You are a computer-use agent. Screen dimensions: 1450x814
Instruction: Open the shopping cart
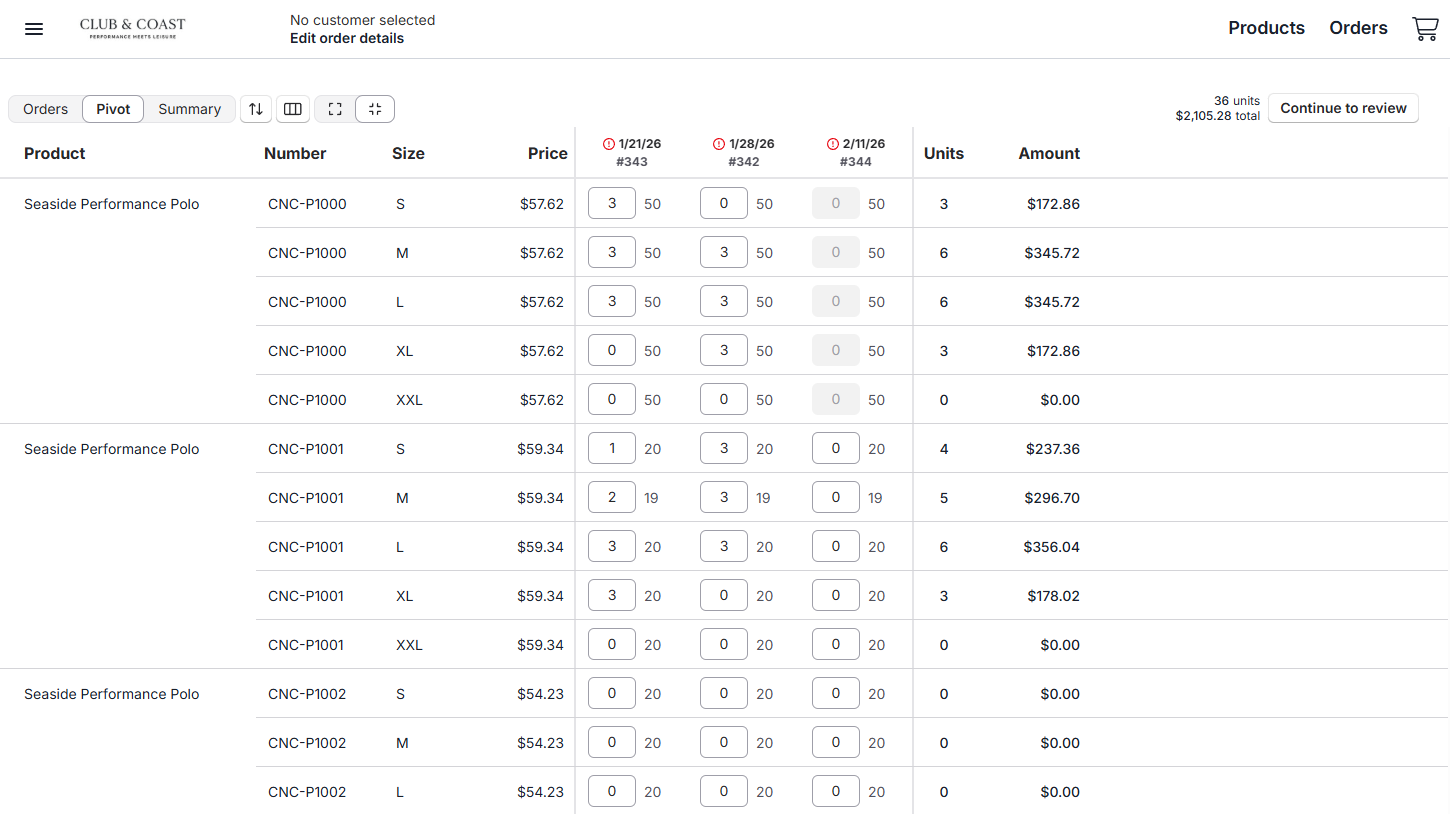click(x=1425, y=29)
